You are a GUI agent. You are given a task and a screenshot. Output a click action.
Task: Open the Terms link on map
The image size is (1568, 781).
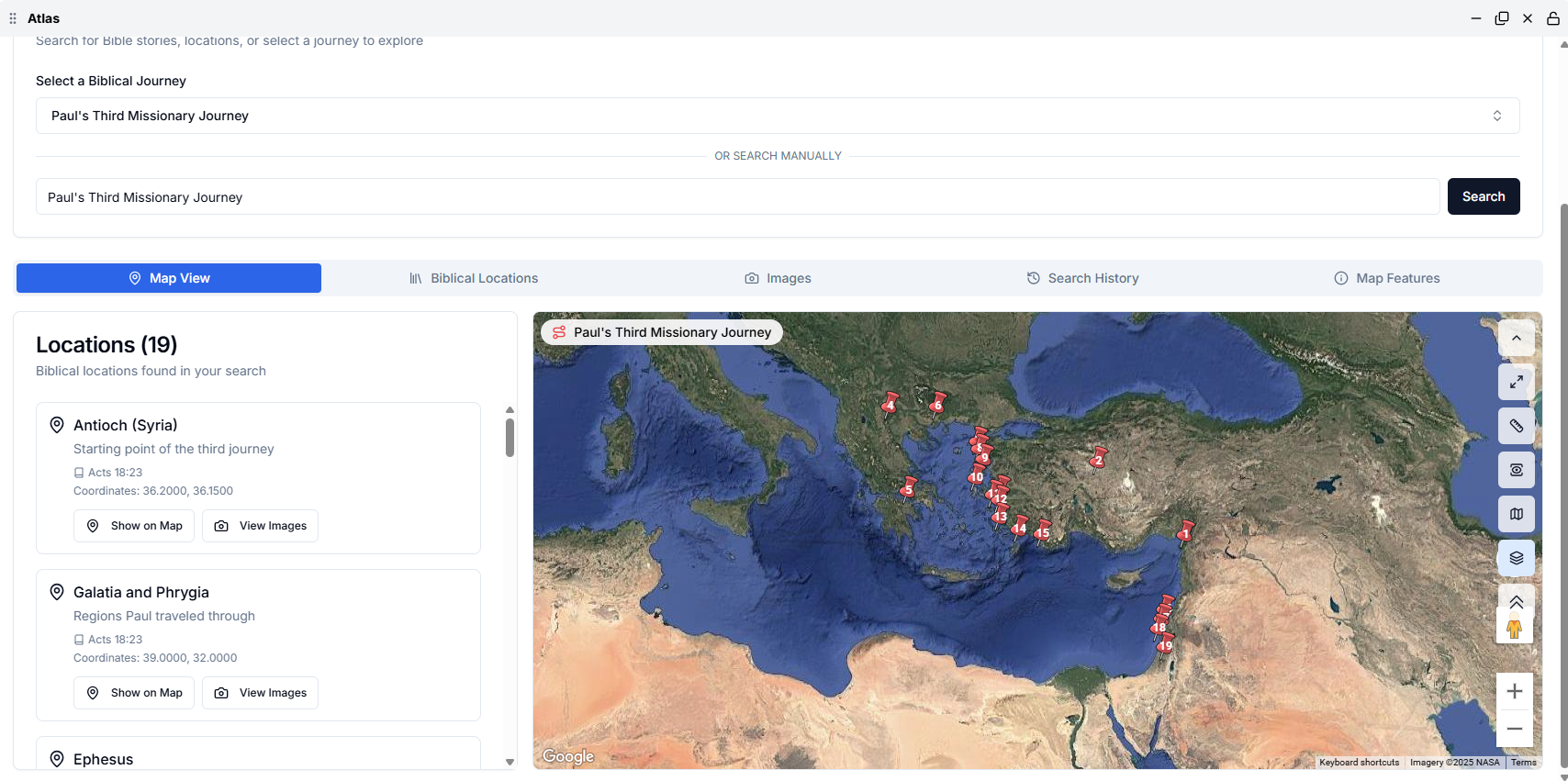click(x=1523, y=763)
